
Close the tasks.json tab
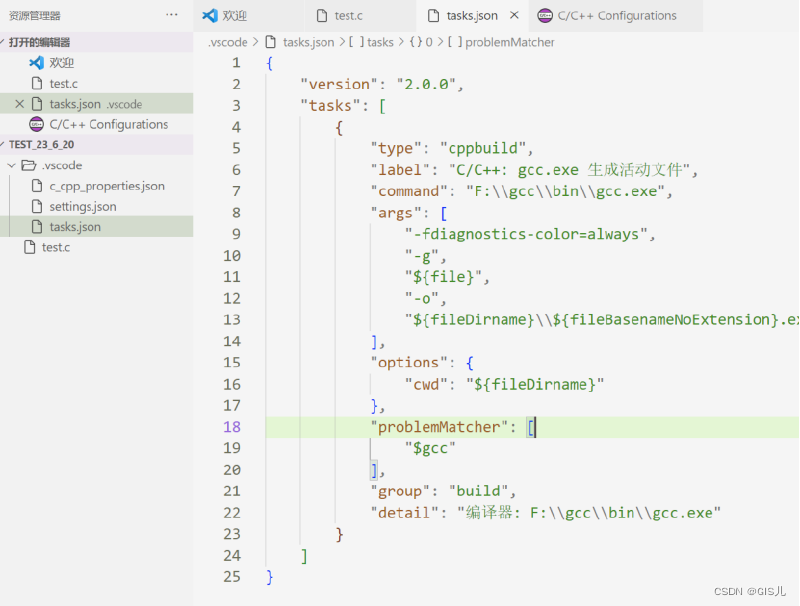[514, 15]
